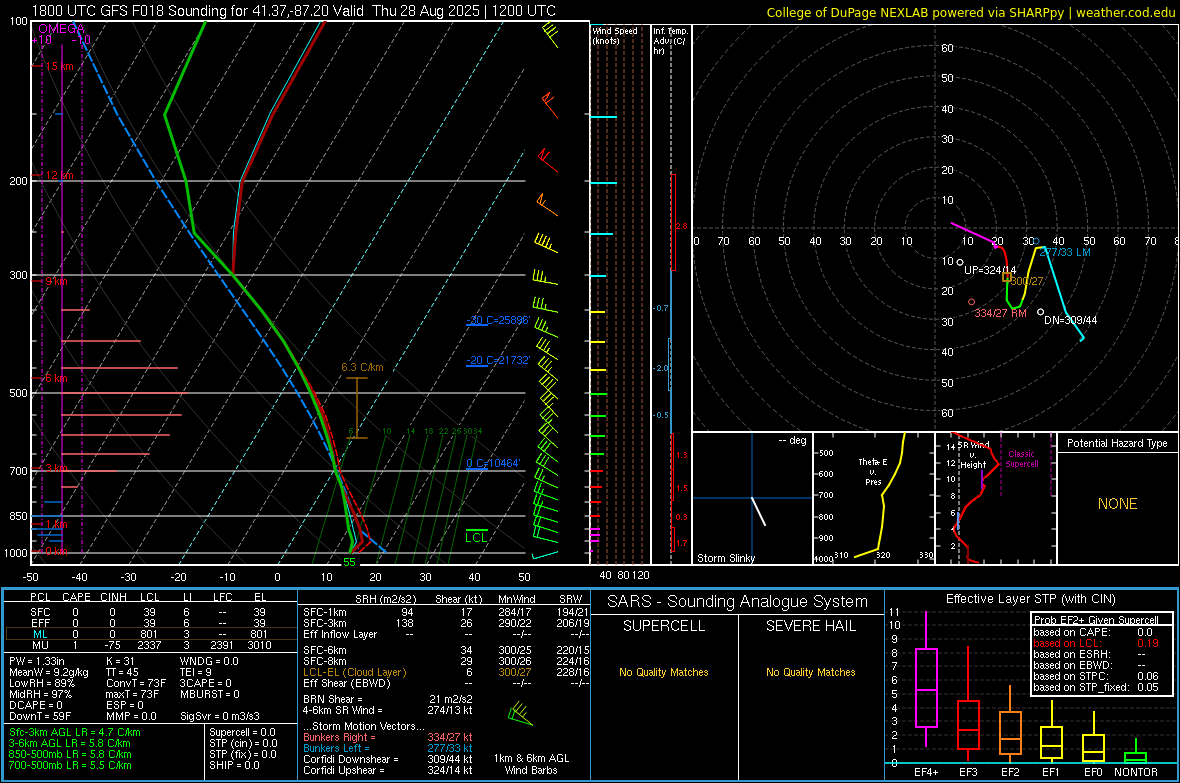Select the -20 C=21732' level label

(498, 361)
